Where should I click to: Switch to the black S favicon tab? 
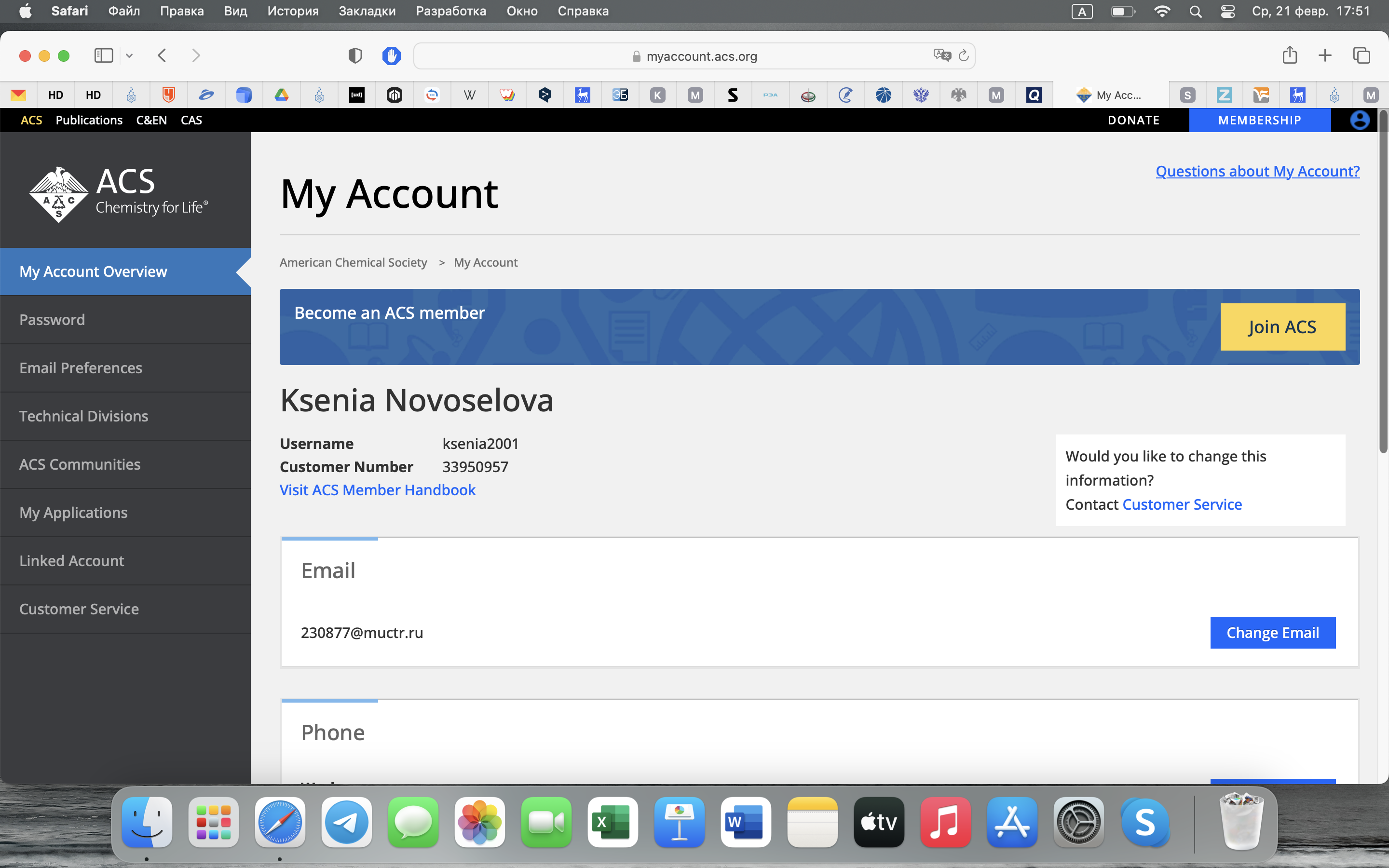(733, 95)
